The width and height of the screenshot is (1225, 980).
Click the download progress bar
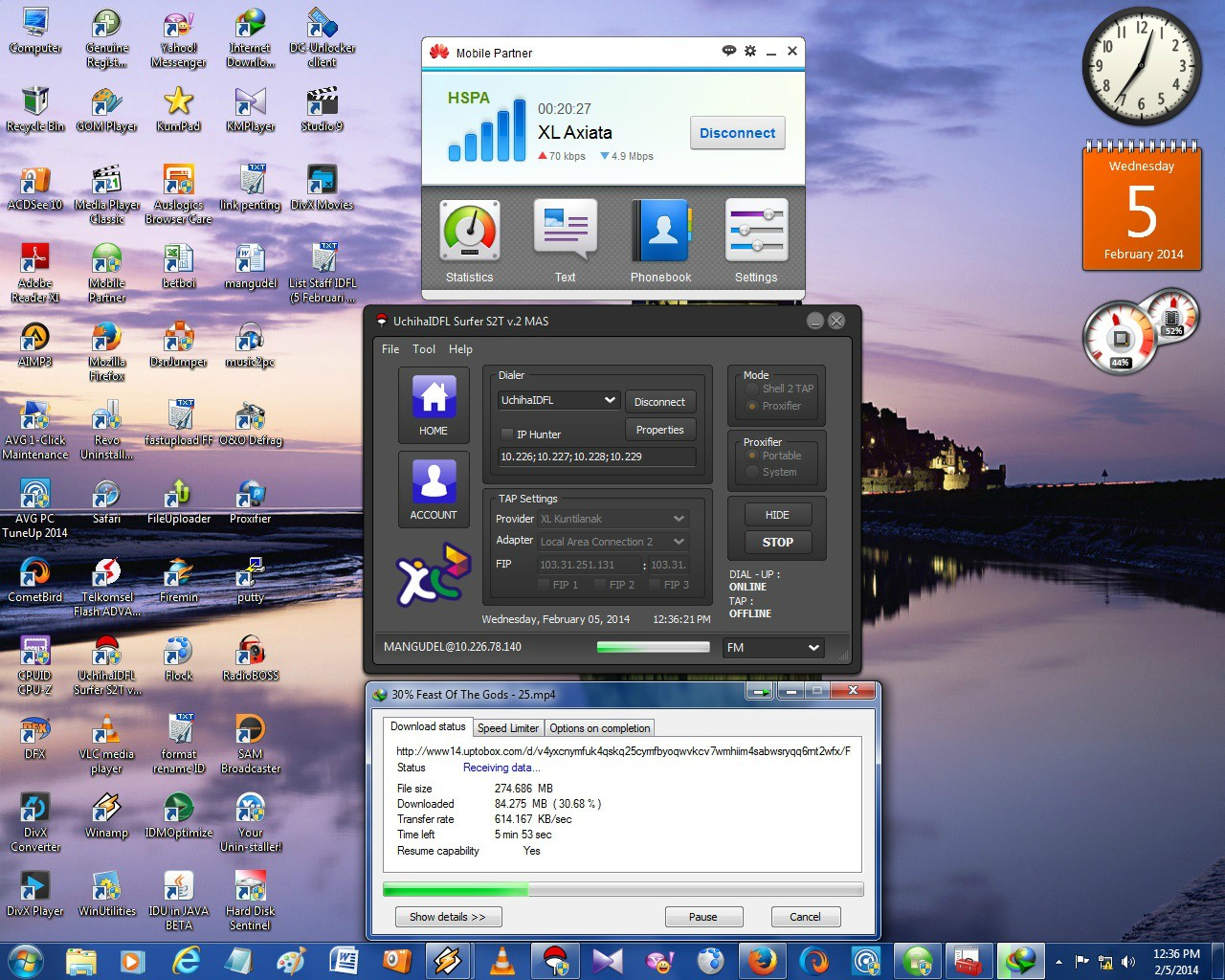pos(622,890)
